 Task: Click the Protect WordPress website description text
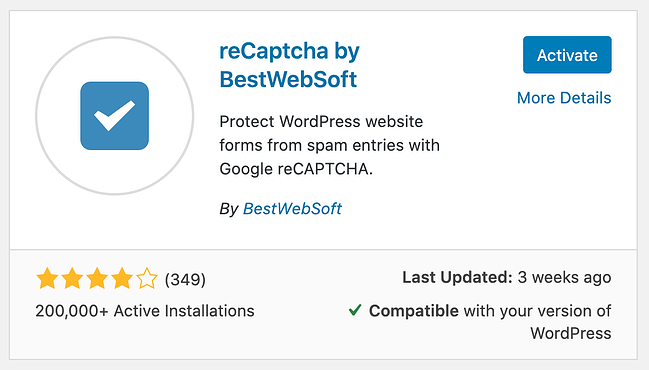click(329, 145)
